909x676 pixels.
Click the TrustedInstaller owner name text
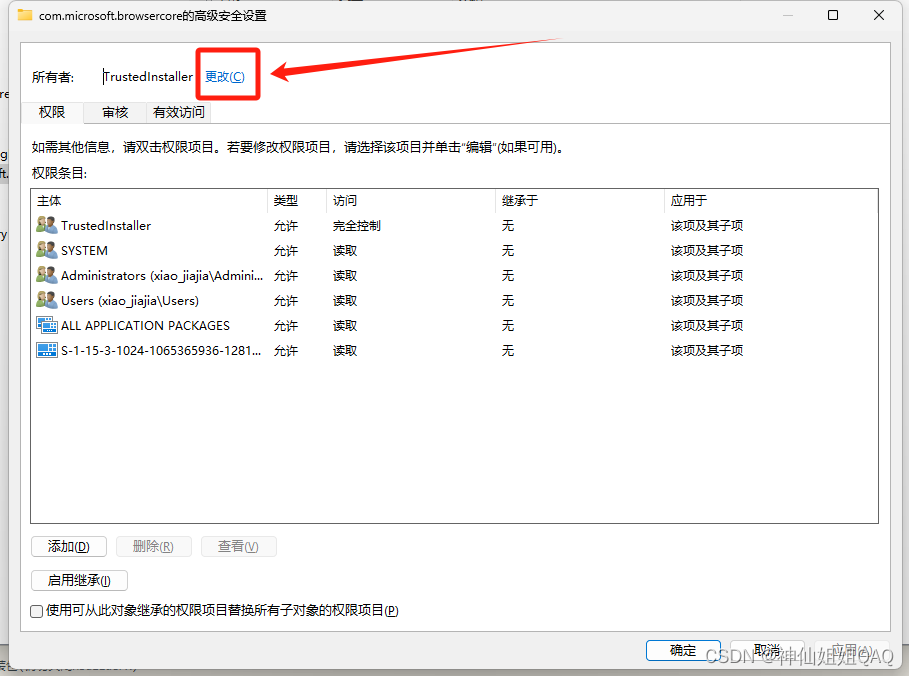148,76
